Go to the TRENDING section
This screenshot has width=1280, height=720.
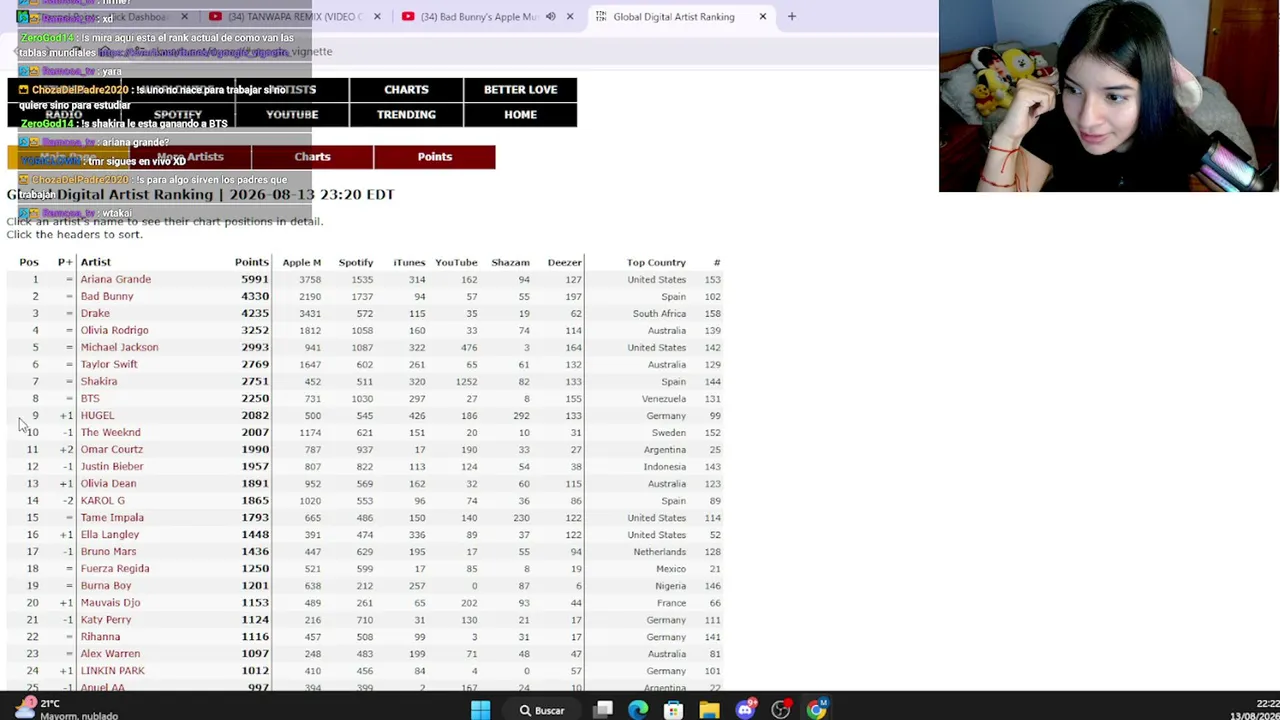point(406,114)
